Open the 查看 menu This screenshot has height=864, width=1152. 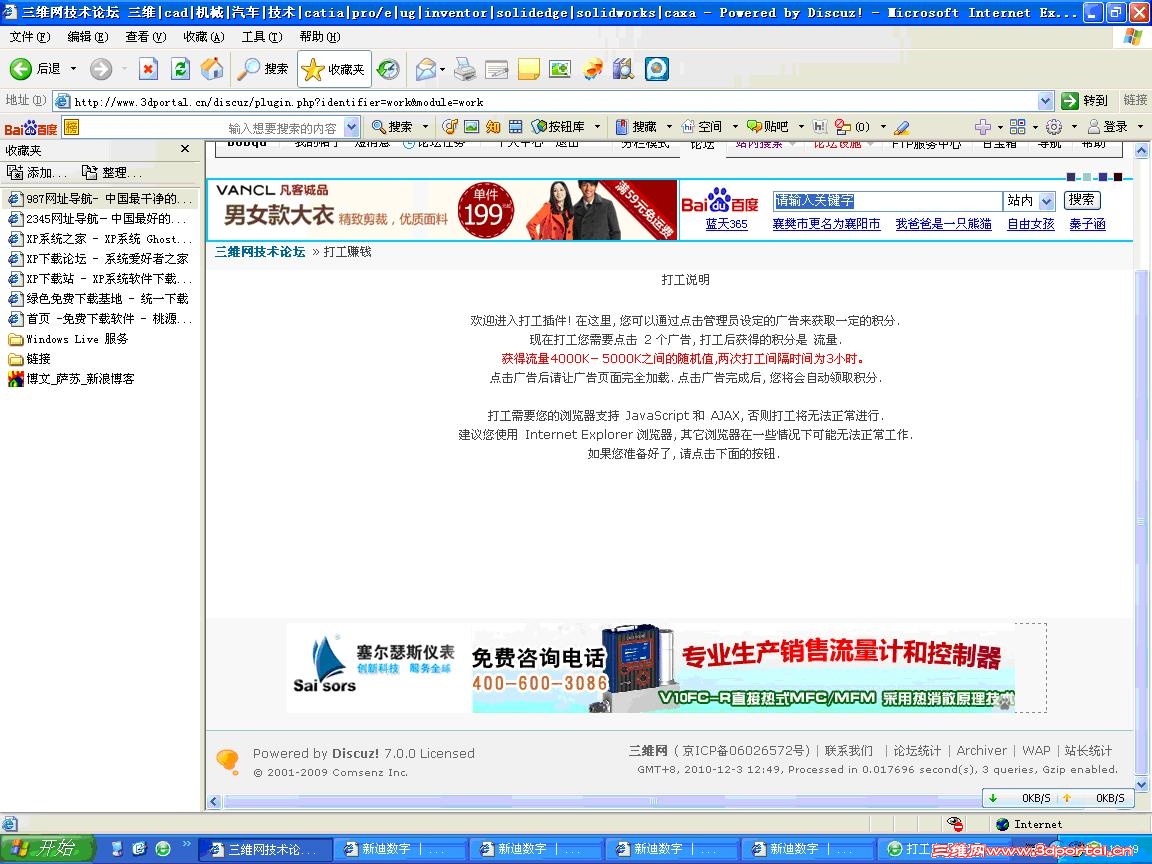pos(145,37)
